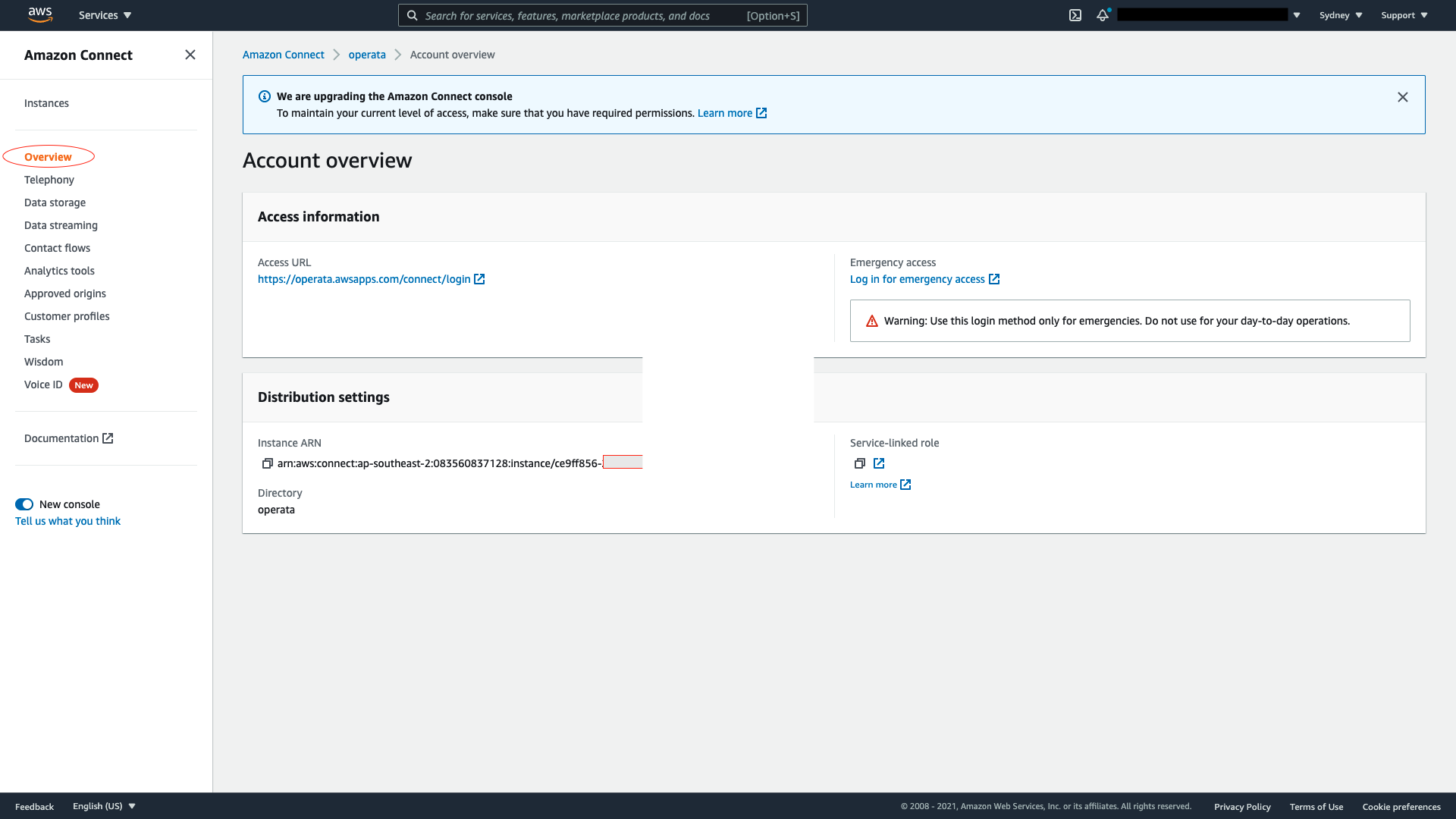Open the operata access URL link
The image size is (1456, 819).
point(364,279)
